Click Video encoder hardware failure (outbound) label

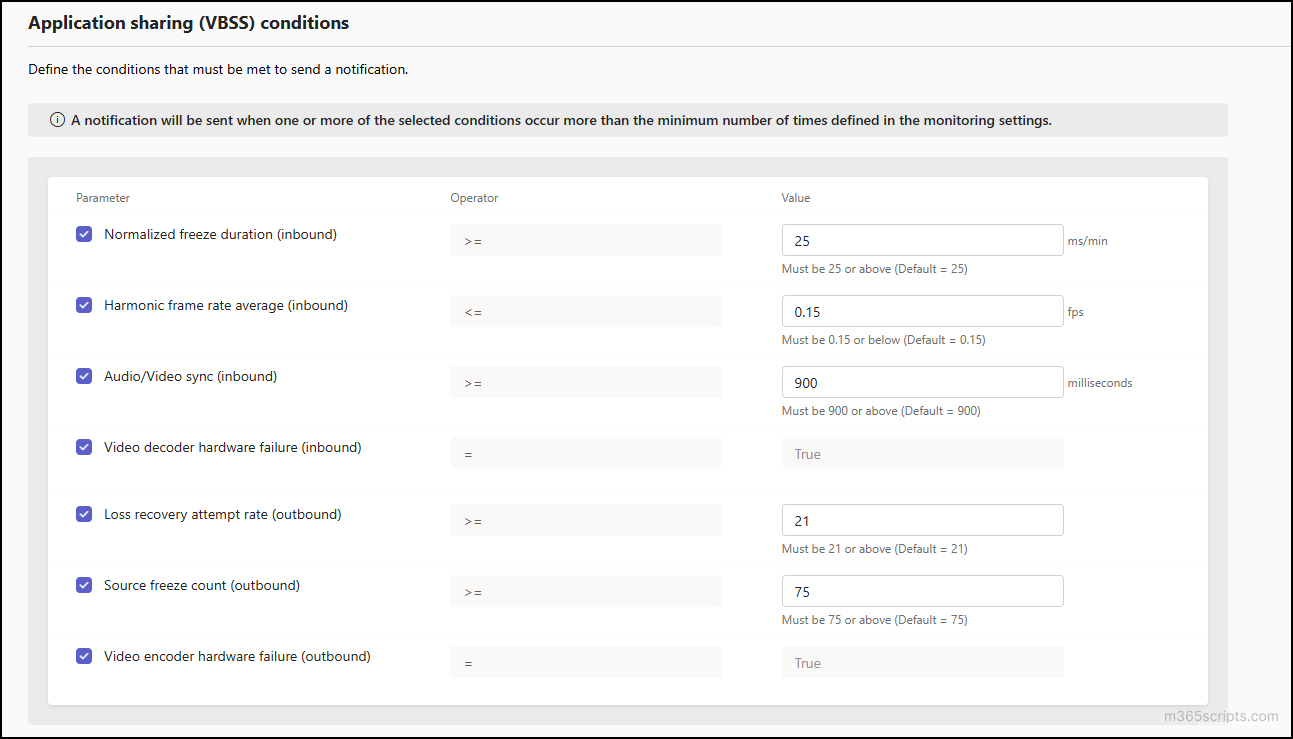click(237, 657)
